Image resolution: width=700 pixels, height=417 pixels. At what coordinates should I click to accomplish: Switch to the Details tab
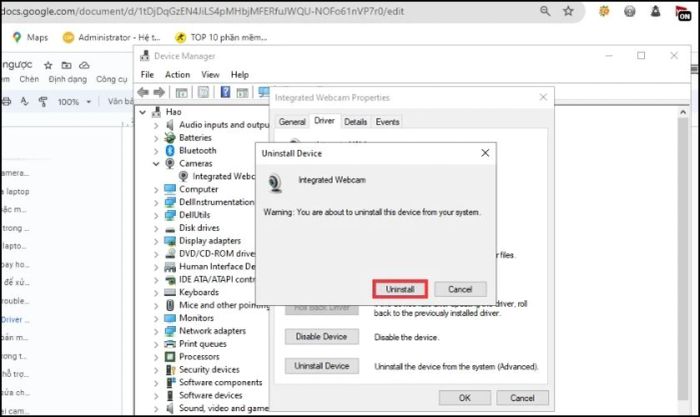pyautogui.click(x=356, y=122)
